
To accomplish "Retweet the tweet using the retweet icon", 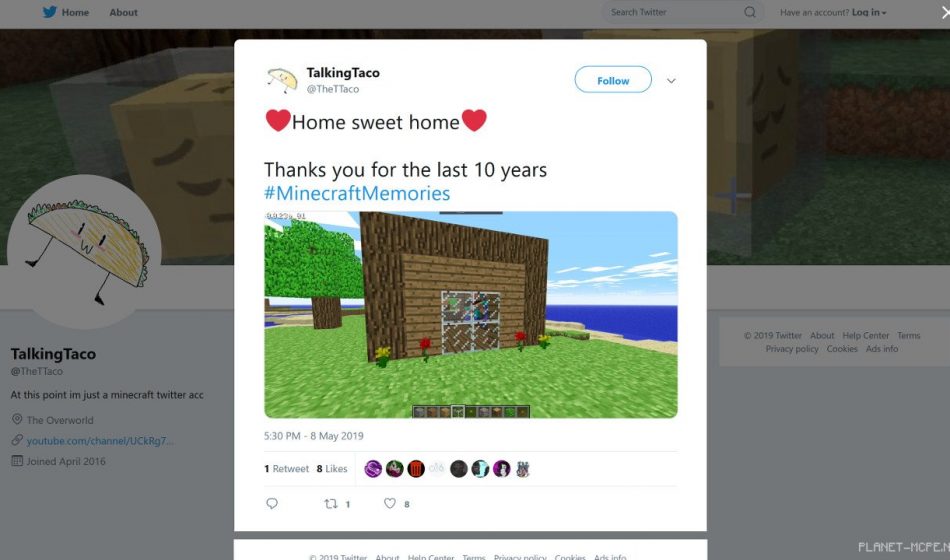I will pos(331,504).
